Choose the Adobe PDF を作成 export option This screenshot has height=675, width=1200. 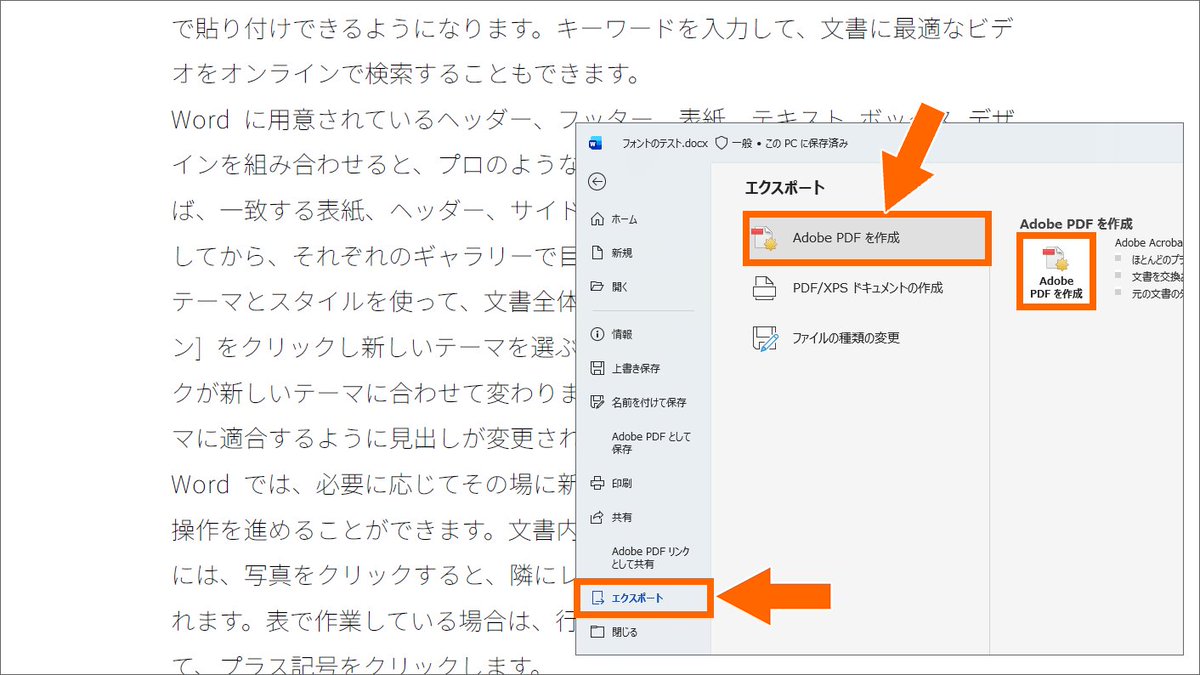866,238
